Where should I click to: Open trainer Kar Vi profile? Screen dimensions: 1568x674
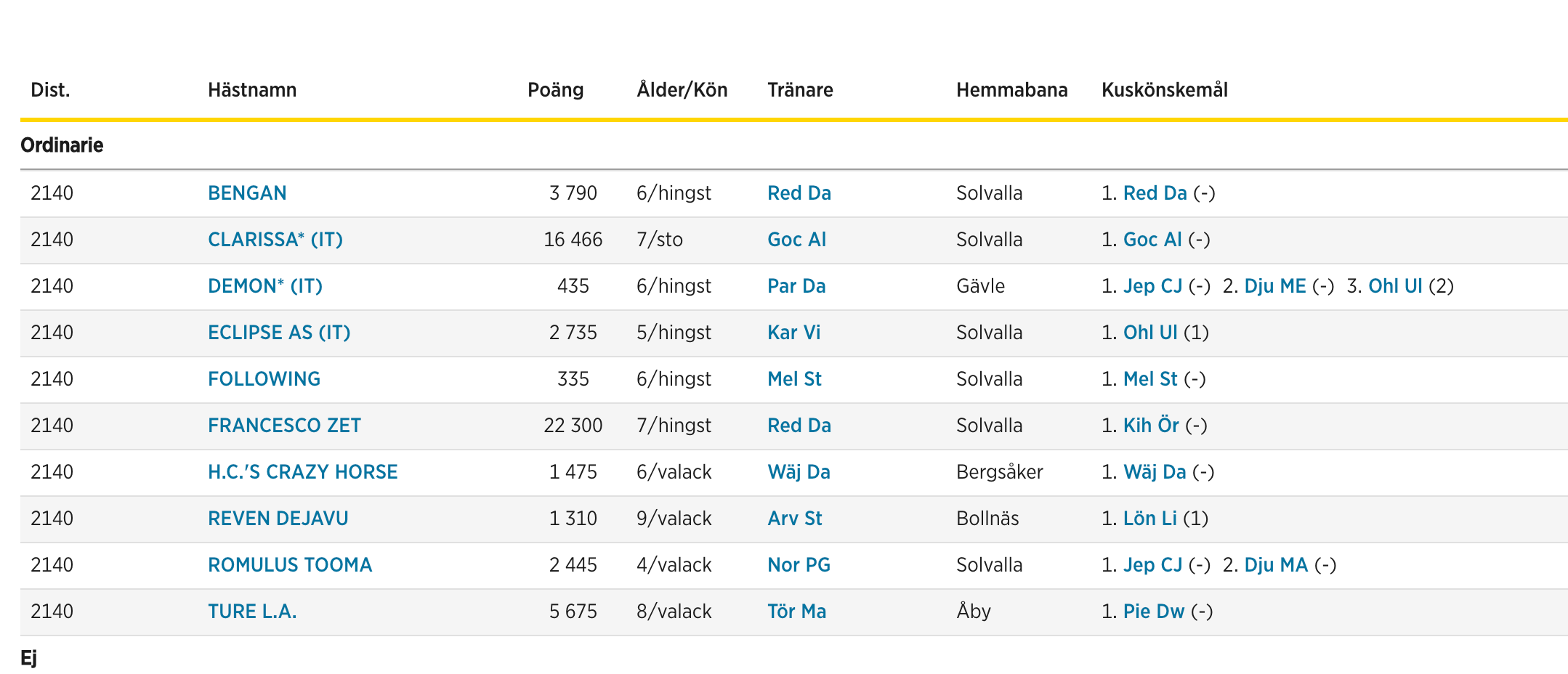coord(793,333)
